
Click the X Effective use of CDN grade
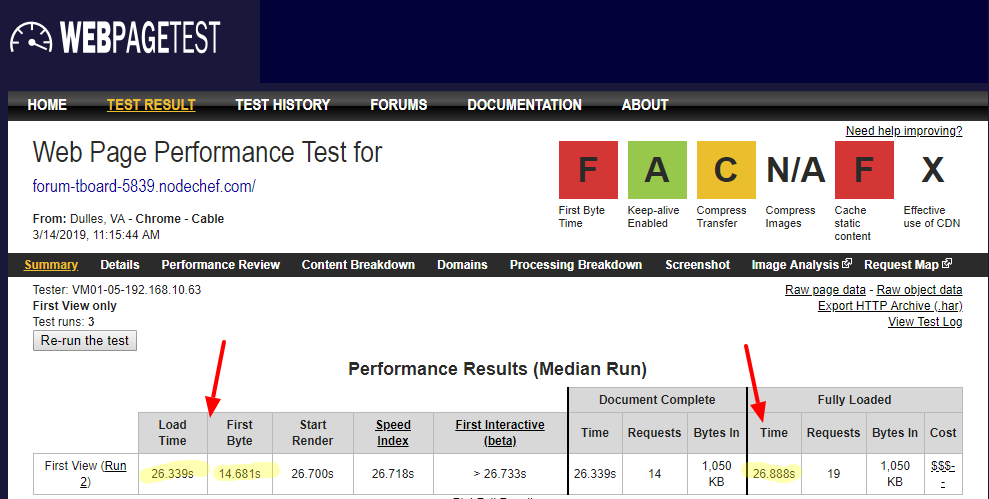point(933,170)
